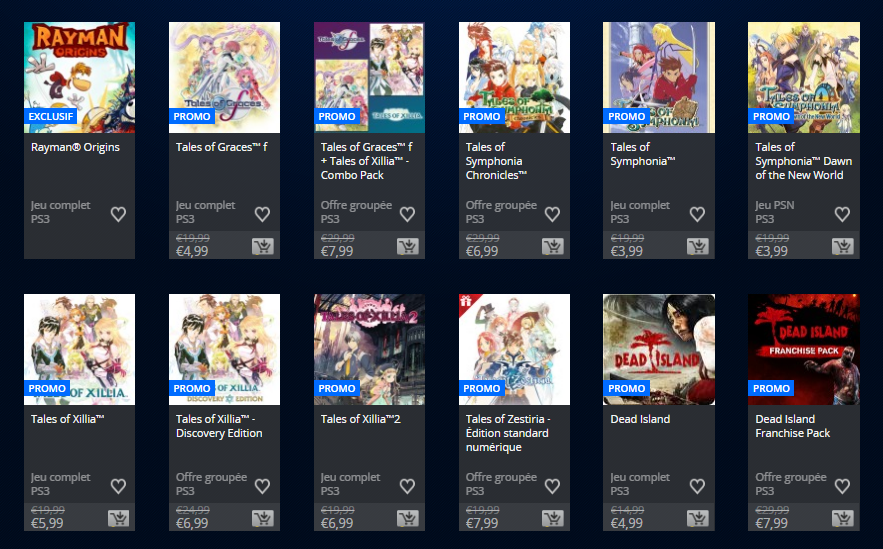Toggle wishlist heart for Rayman Origins
The width and height of the screenshot is (883, 549).
click(x=118, y=214)
